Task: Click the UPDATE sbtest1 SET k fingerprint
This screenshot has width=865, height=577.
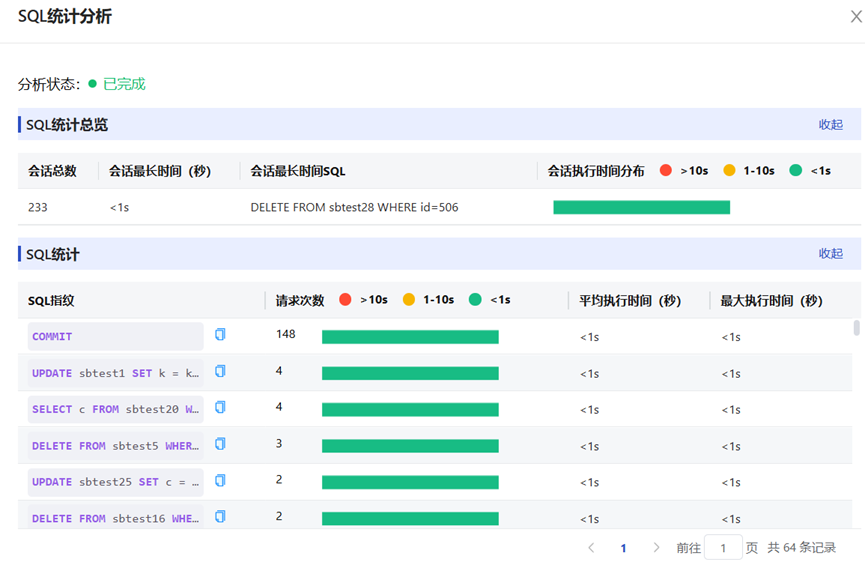Action: tap(115, 373)
